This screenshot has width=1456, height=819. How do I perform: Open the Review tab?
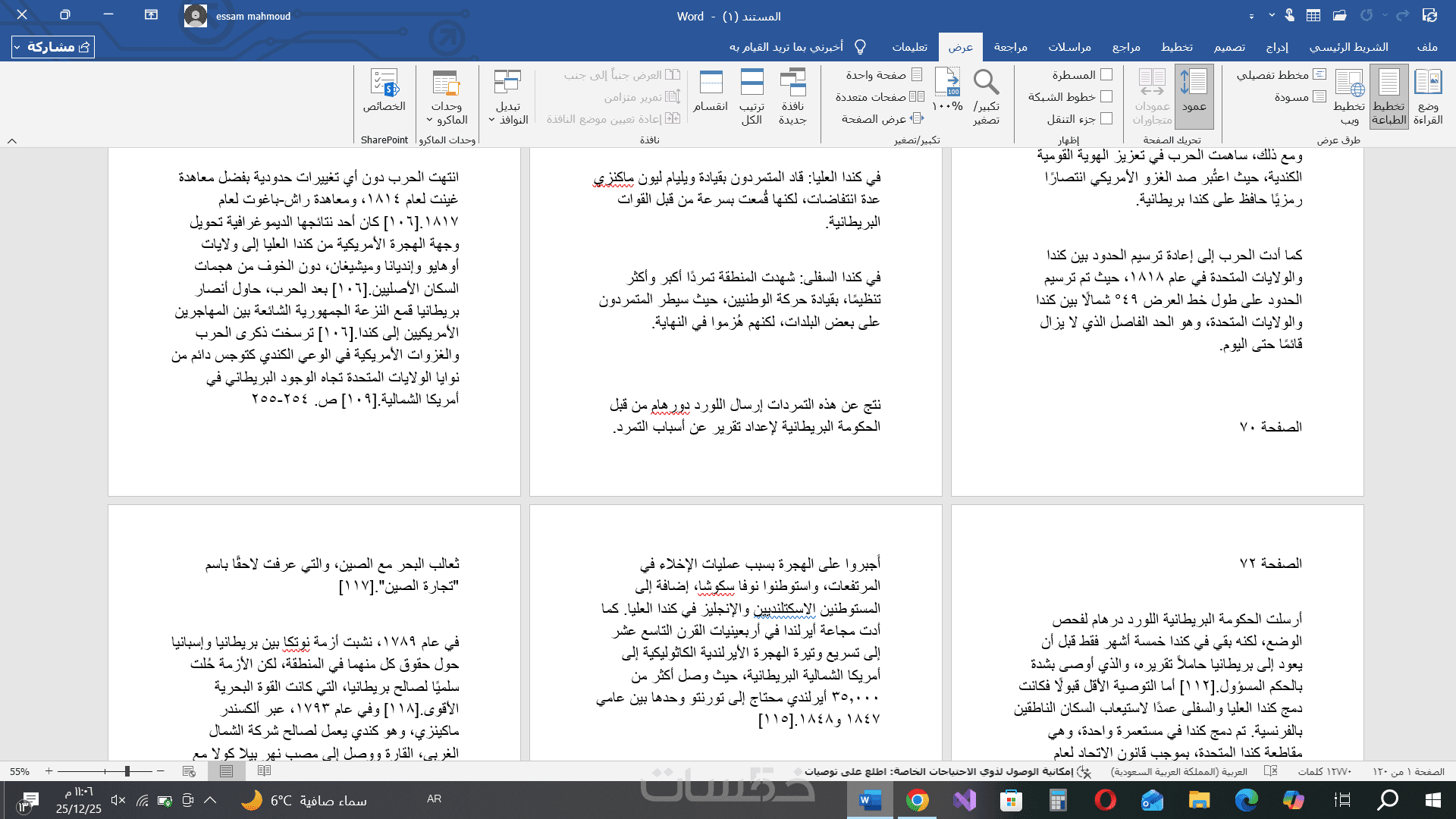click(x=1010, y=47)
